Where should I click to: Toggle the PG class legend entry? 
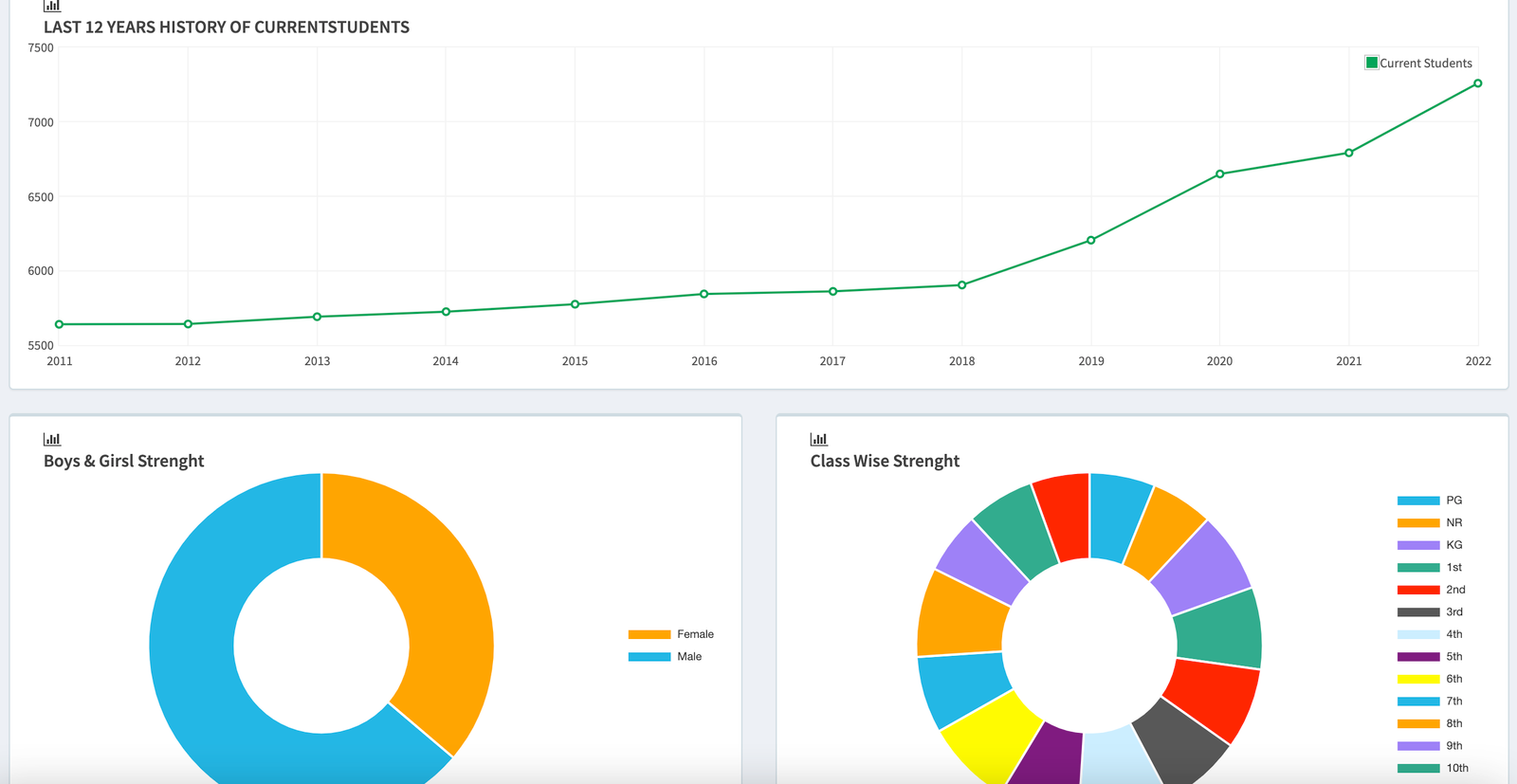tap(1430, 501)
